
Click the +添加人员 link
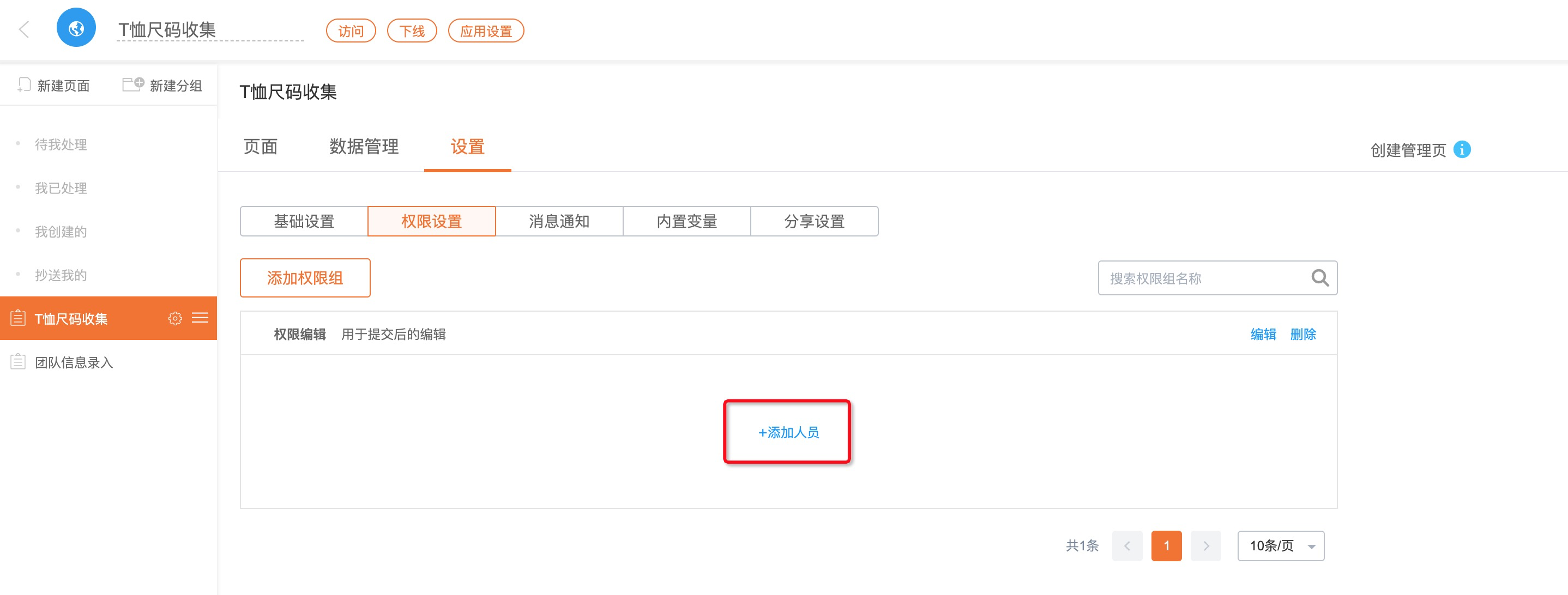coord(788,433)
